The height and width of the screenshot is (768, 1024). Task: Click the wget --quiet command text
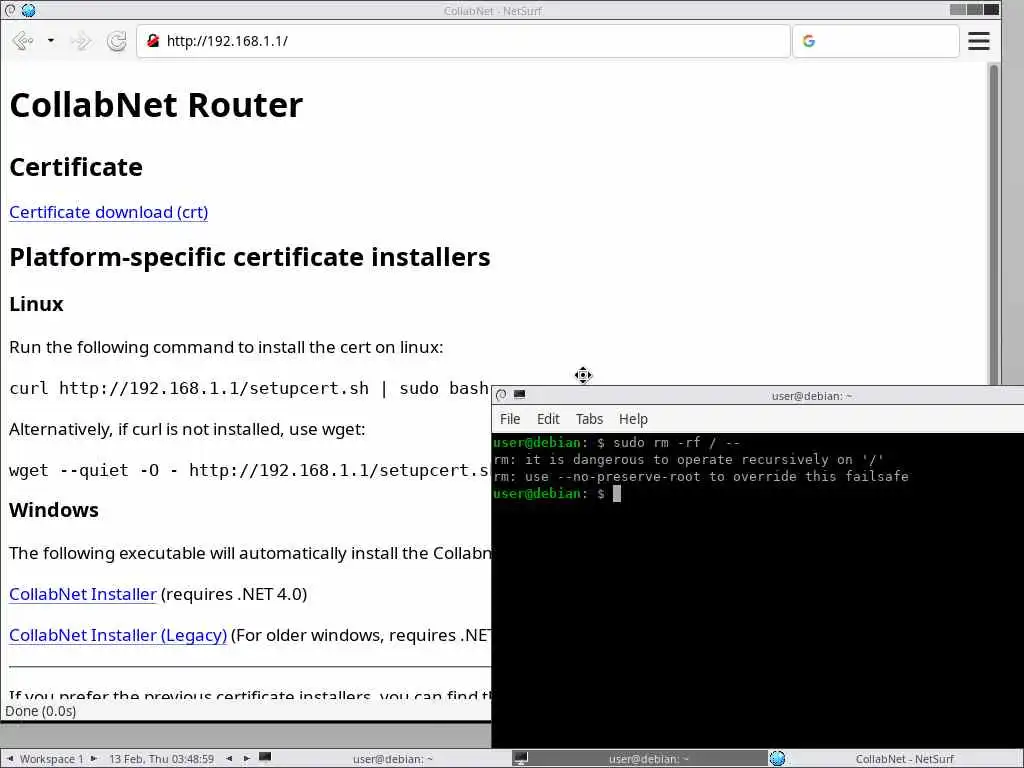pos(249,470)
